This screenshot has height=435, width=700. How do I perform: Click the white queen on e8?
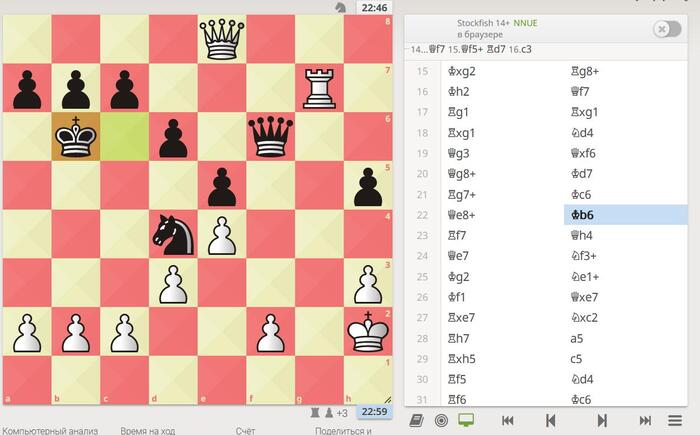tap(221, 39)
